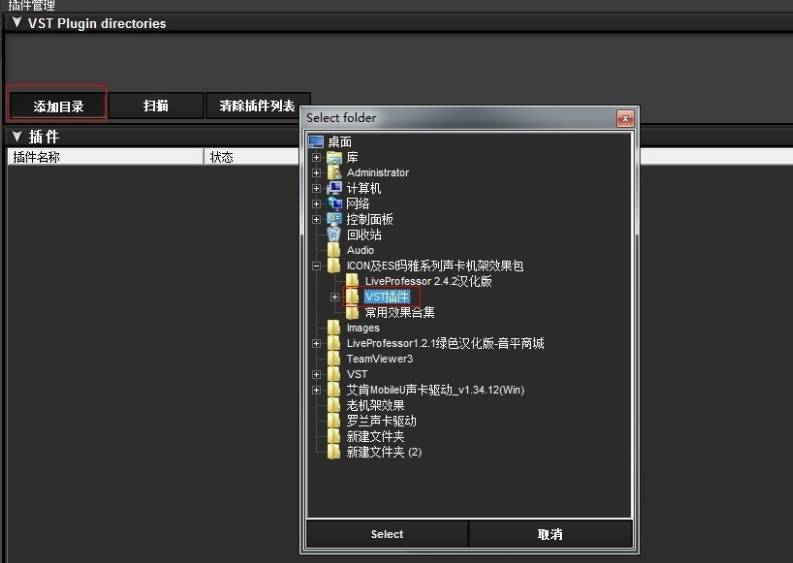Cancel the dialog with 取消
The image size is (793, 563).
[550, 534]
